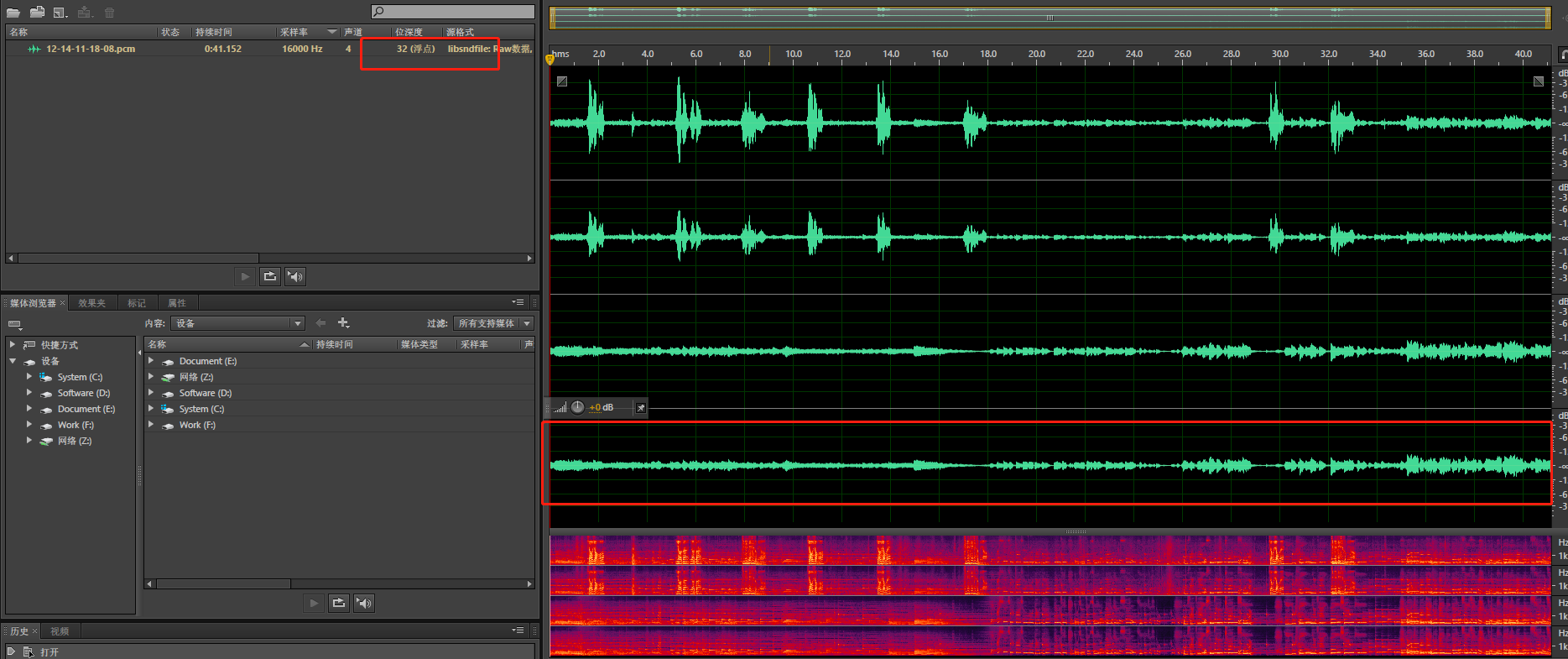This screenshot has width=1568, height=659.
Task: Switch to the 标记 tab
Action: click(137, 303)
